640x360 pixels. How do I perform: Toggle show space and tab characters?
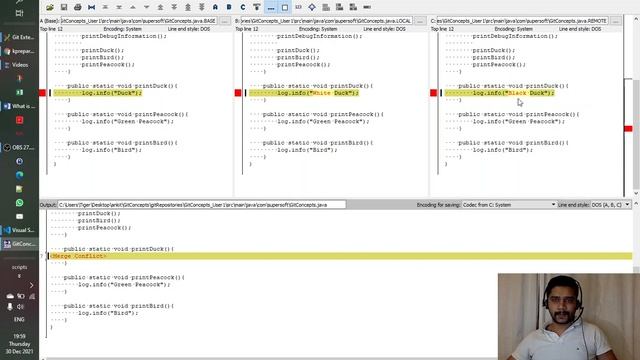[271, 7]
